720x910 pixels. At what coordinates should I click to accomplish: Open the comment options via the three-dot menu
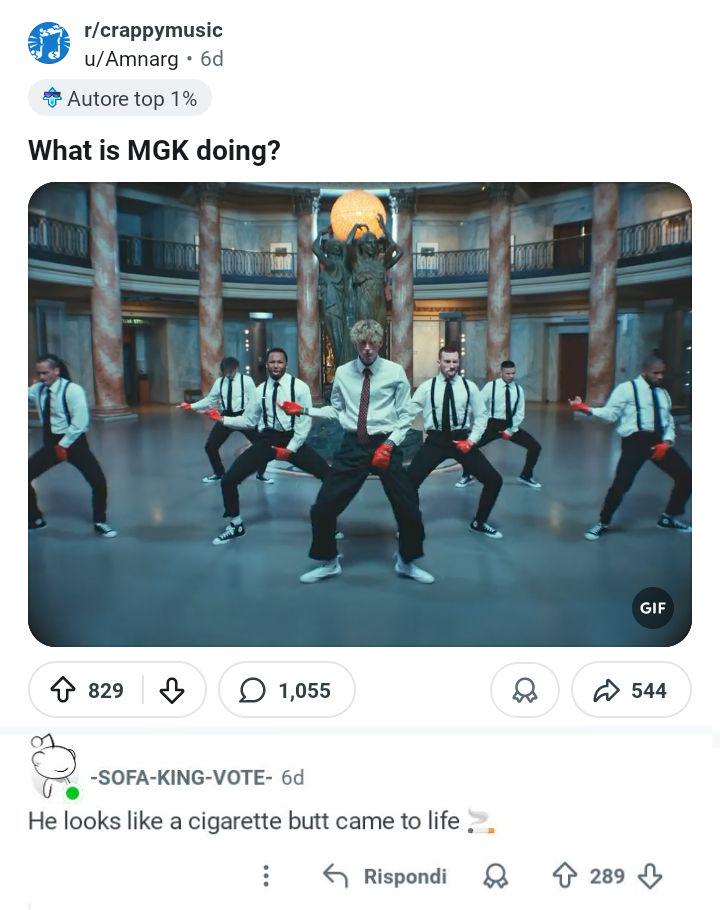[x=265, y=876]
